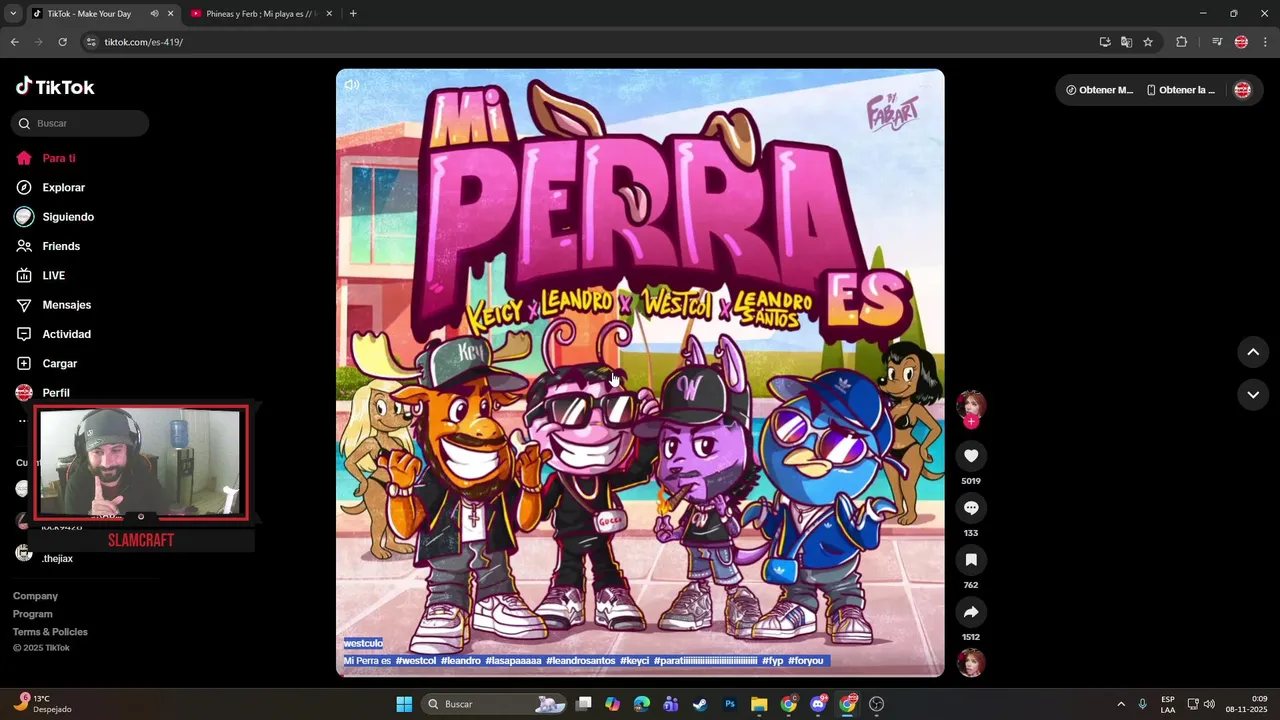Screen dimensions: 1280x720
Task: Open Discord from the taskbar
Action: pos(818,704)
